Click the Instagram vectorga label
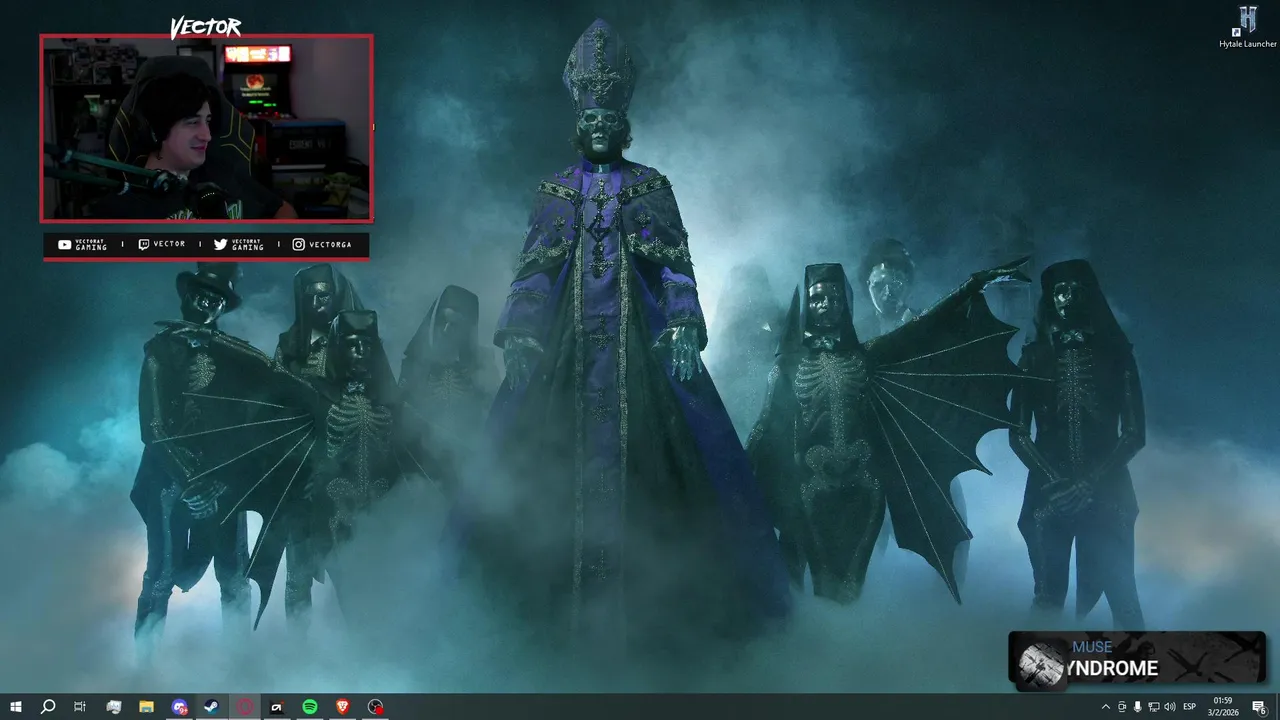1280x720 pixels. click(322, 245)
